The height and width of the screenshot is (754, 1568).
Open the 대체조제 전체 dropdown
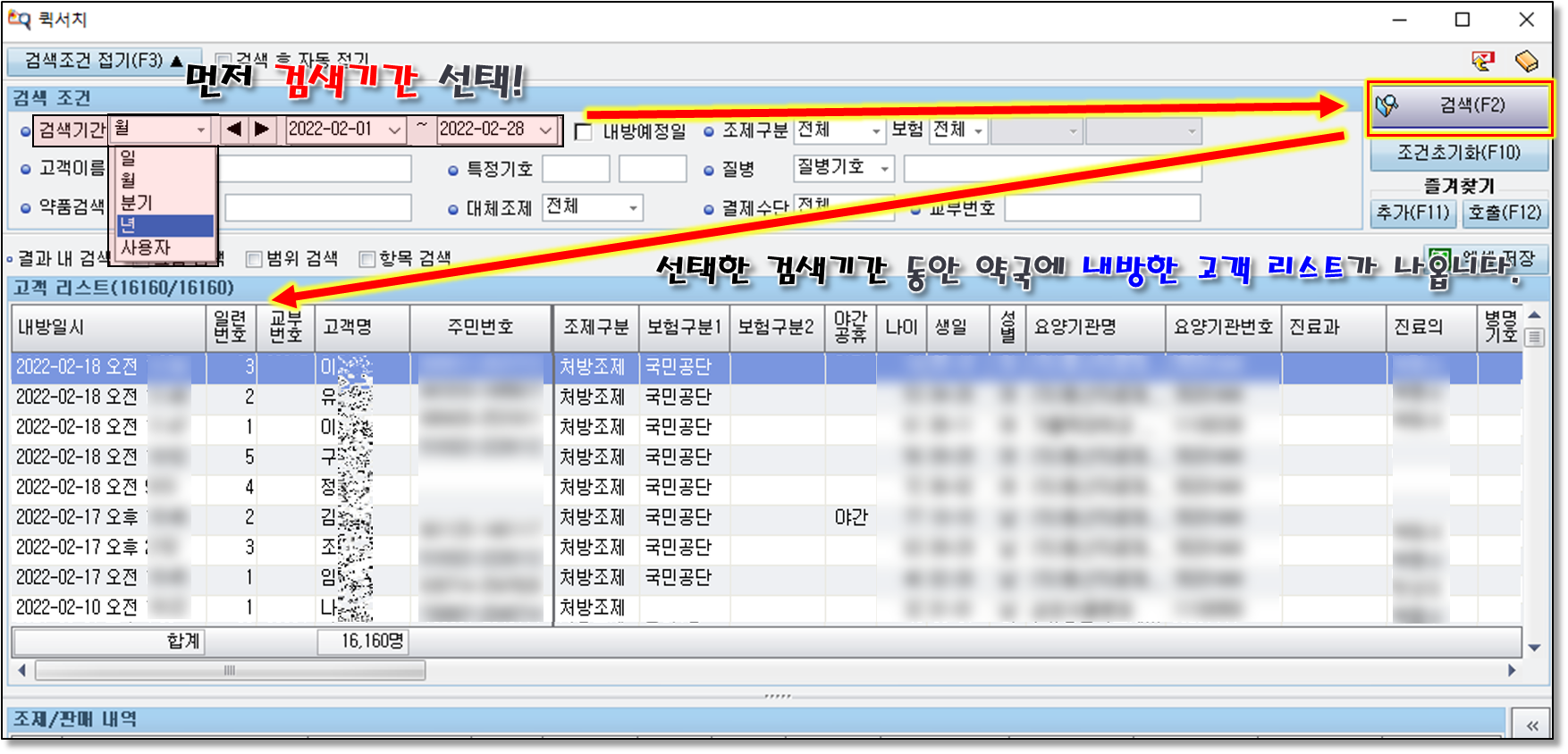click(633, 208)
